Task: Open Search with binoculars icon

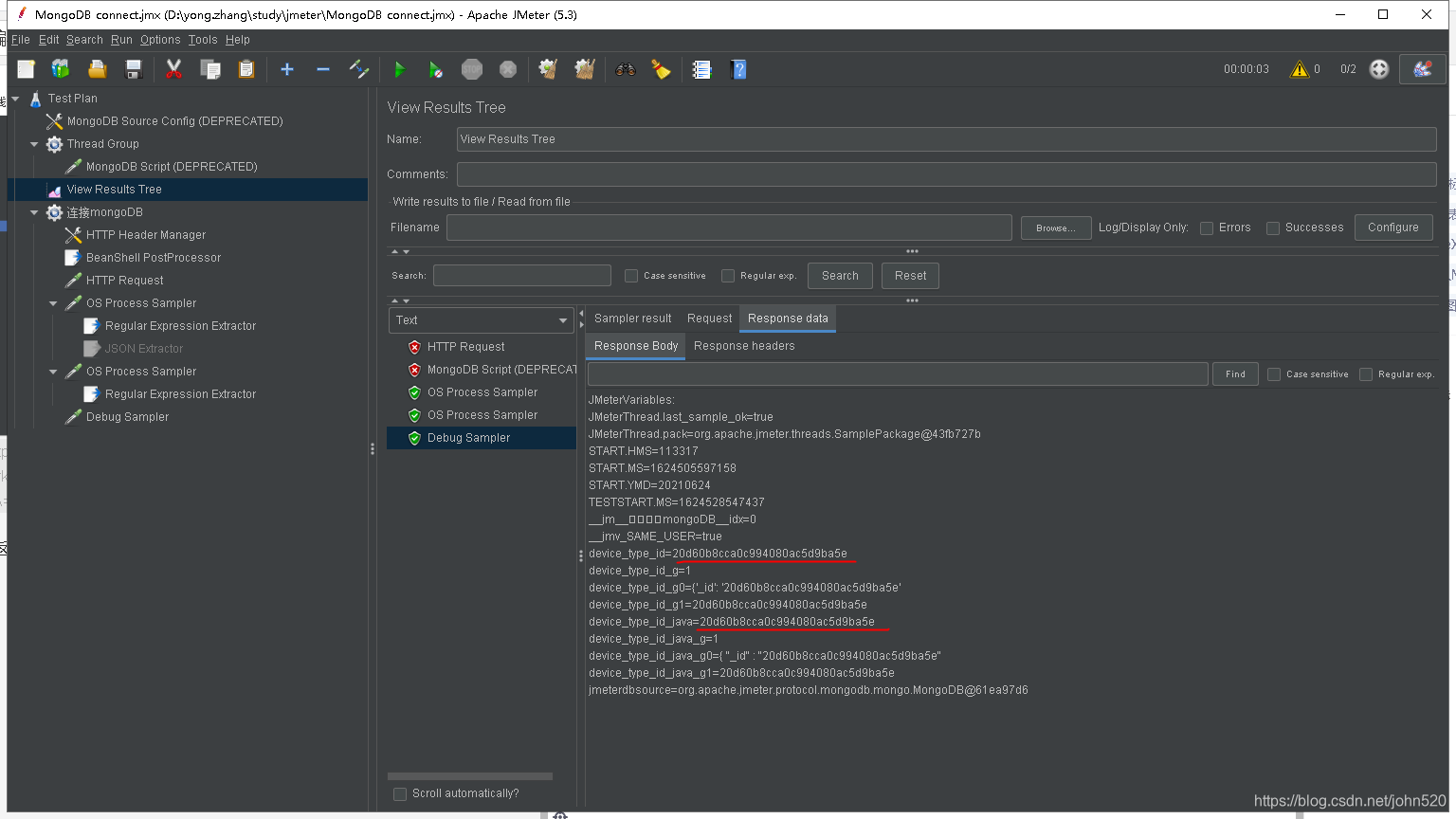Action: click(x=625, y=69)
